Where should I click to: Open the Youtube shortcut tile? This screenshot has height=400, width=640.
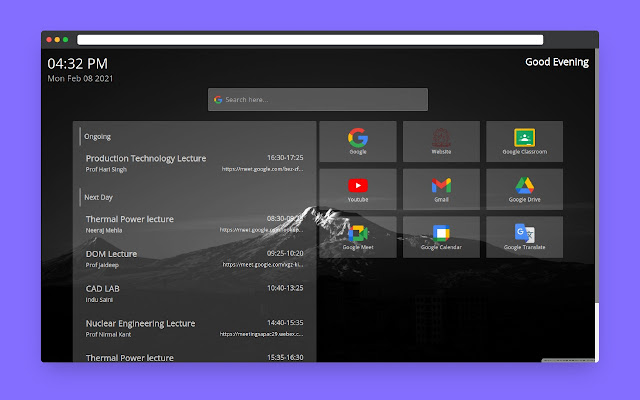358,189
